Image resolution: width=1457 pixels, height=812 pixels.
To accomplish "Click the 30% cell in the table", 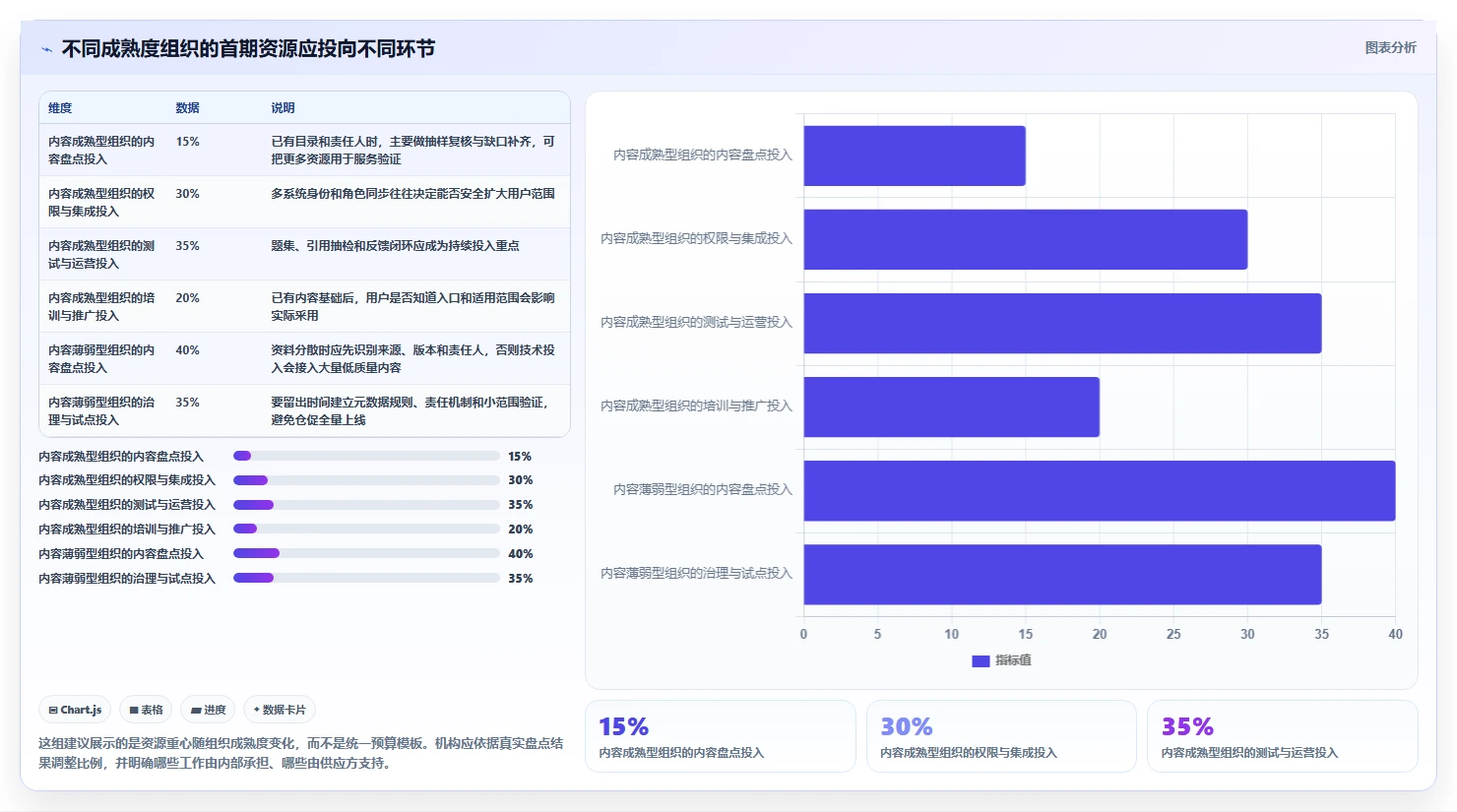I will 187,194.
